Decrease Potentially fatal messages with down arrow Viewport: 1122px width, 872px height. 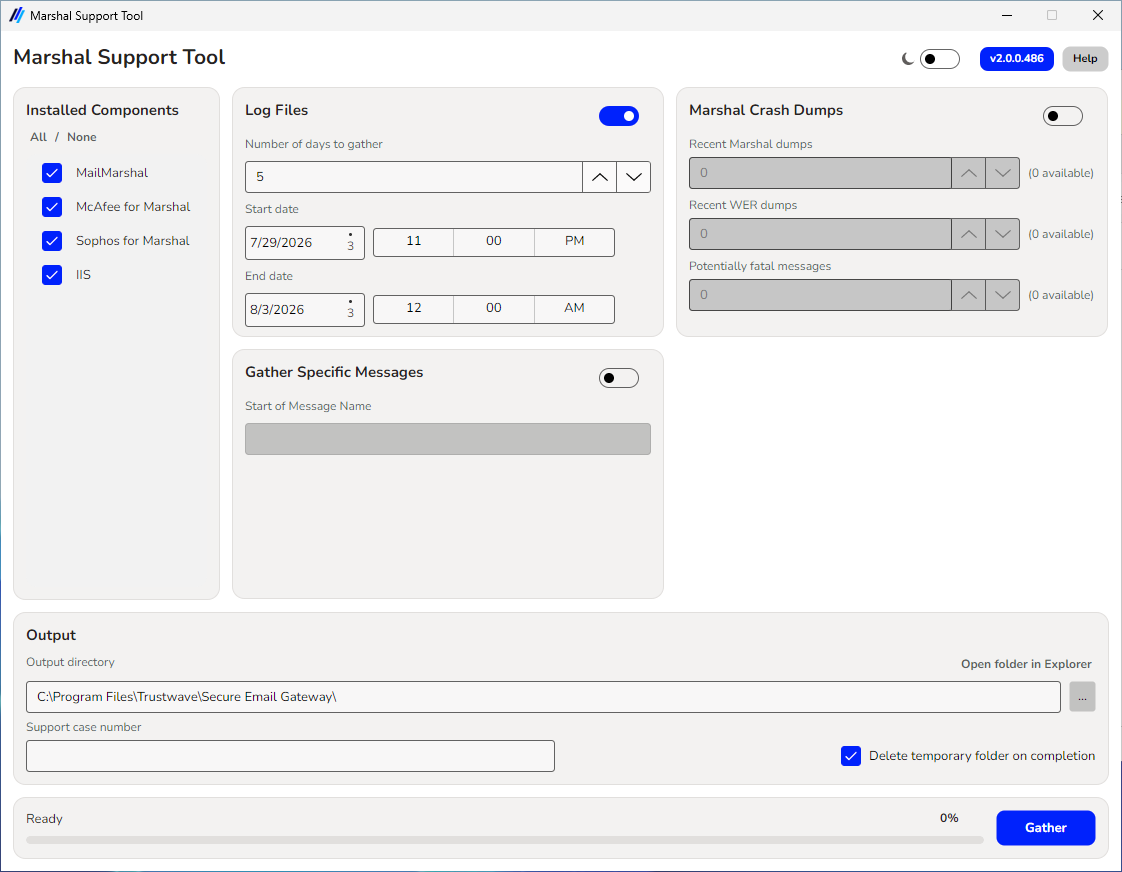coord(1003,295)
